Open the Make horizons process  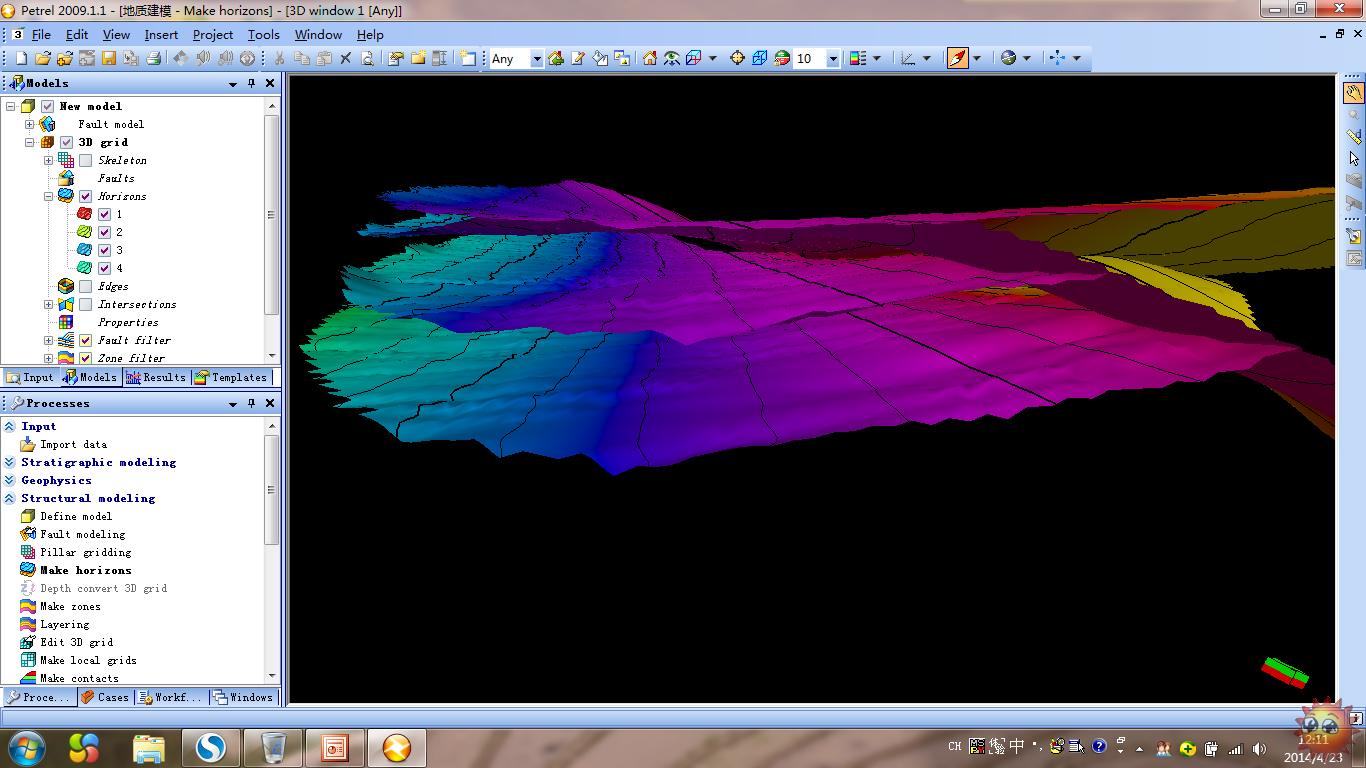click(85, 570)
